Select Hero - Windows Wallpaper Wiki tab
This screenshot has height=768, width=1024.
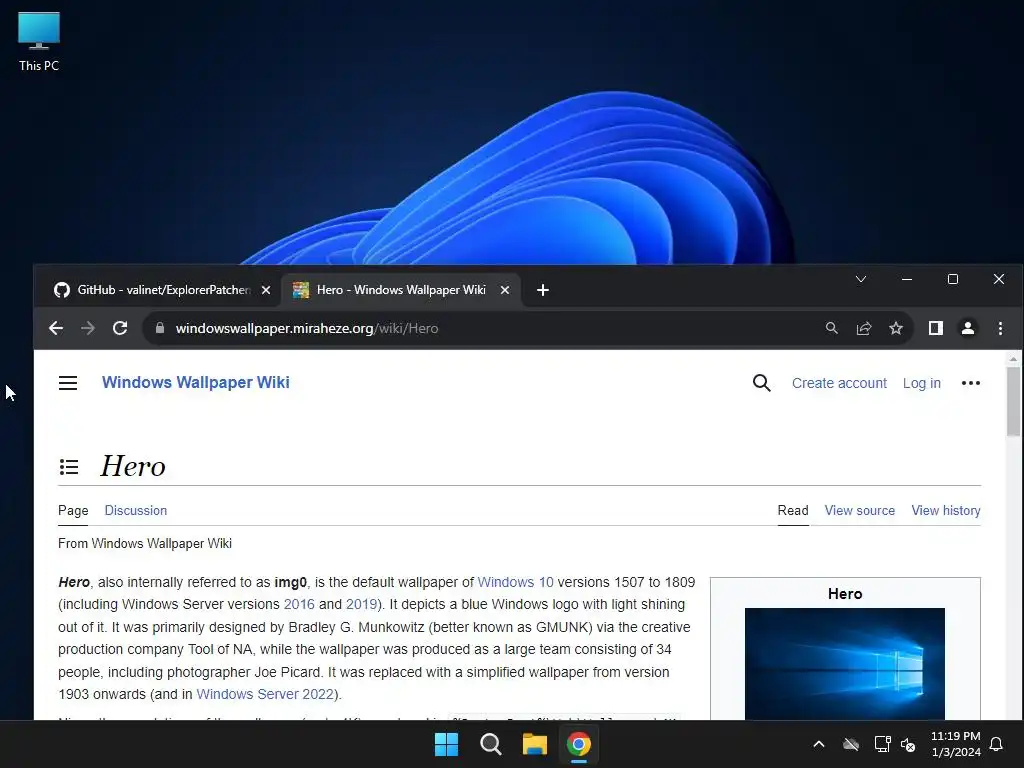[401, 290]
